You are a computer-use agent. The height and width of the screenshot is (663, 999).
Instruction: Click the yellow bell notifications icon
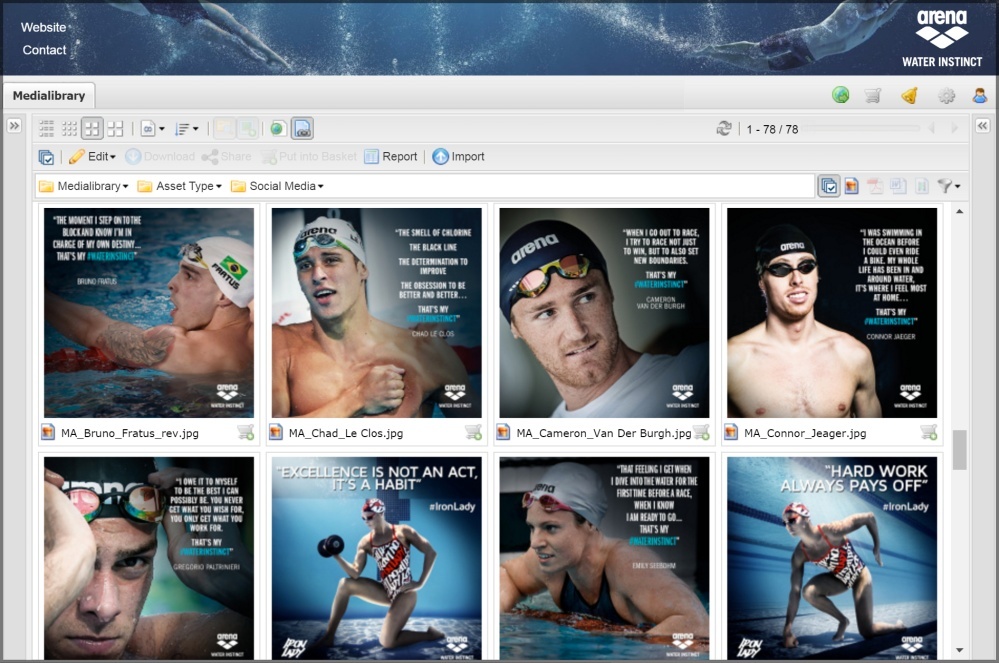[x=910, y=96]
